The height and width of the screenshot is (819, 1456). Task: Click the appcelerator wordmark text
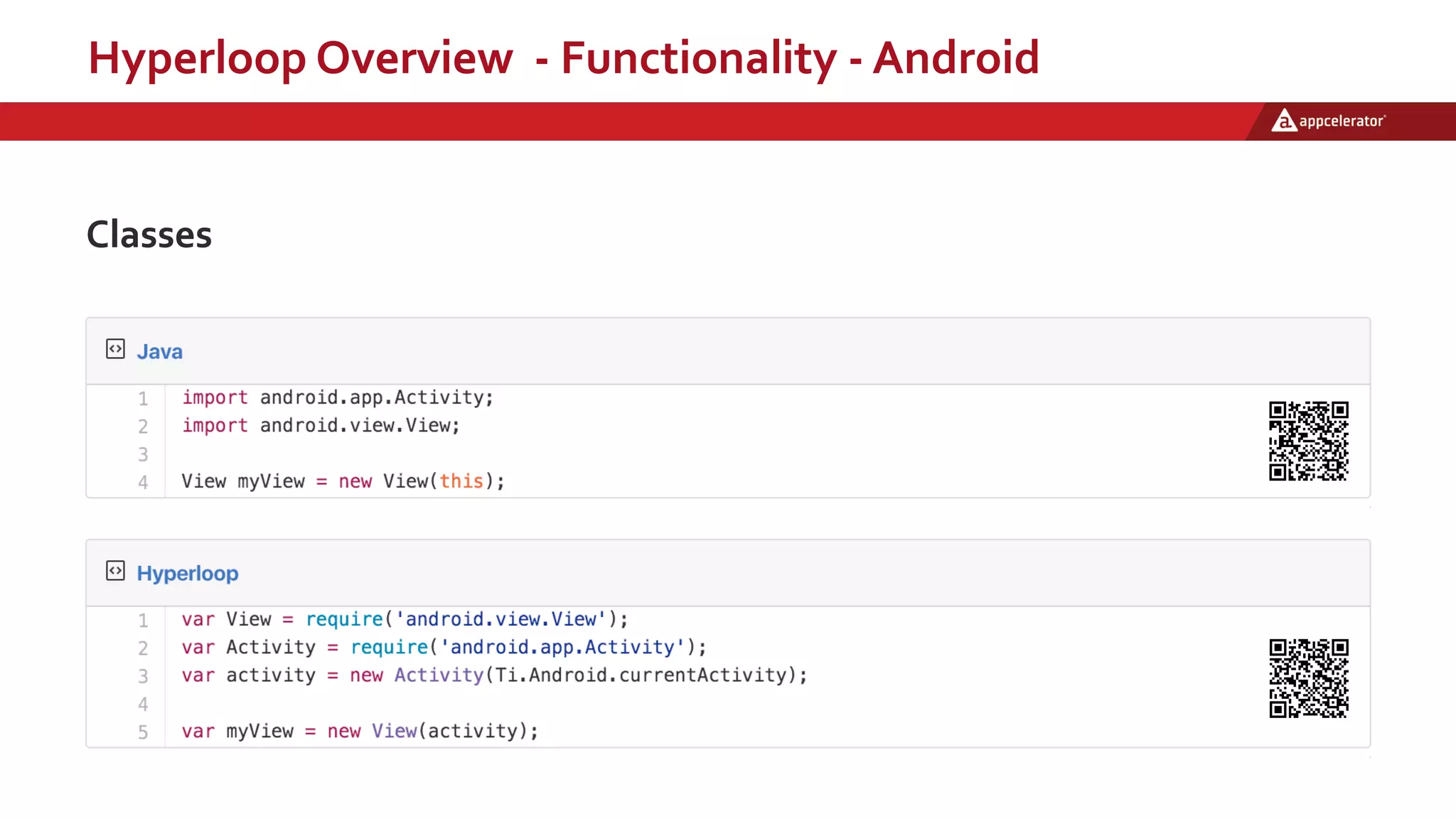pyautogui.click(x=1341, y=122)
